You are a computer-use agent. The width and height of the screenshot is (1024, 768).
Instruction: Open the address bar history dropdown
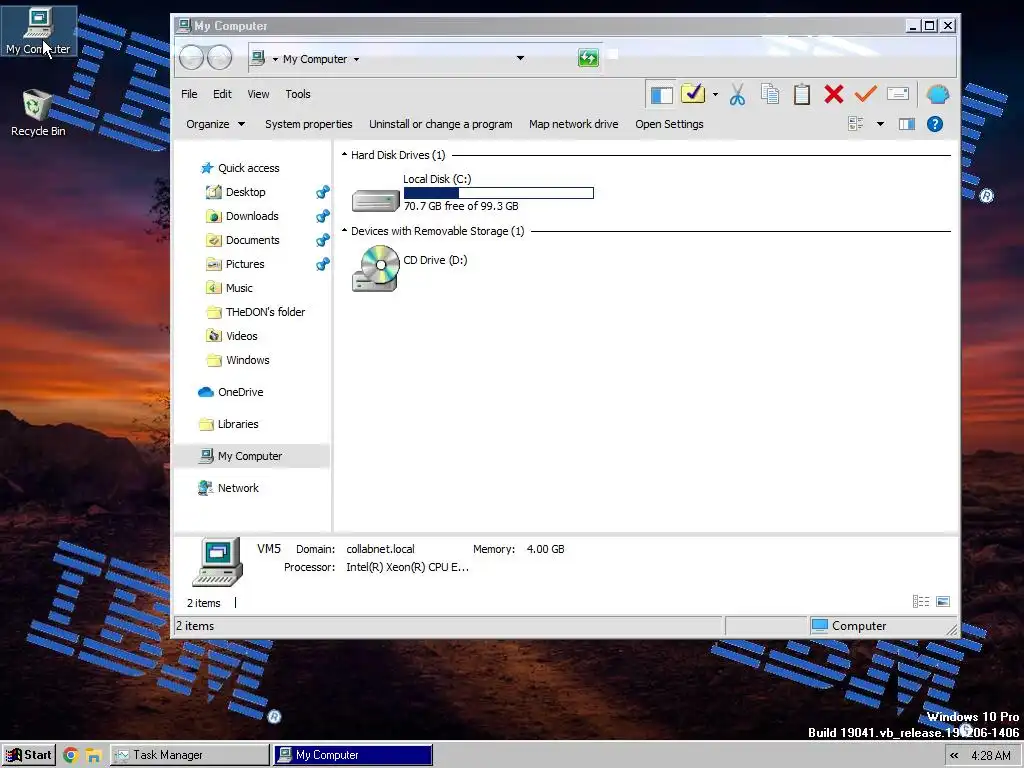click(520, 58)
